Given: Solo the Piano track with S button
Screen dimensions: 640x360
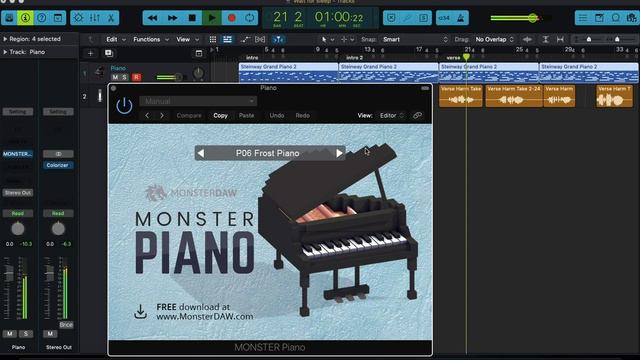Looking at the screenshot, I should pos(124,77).
